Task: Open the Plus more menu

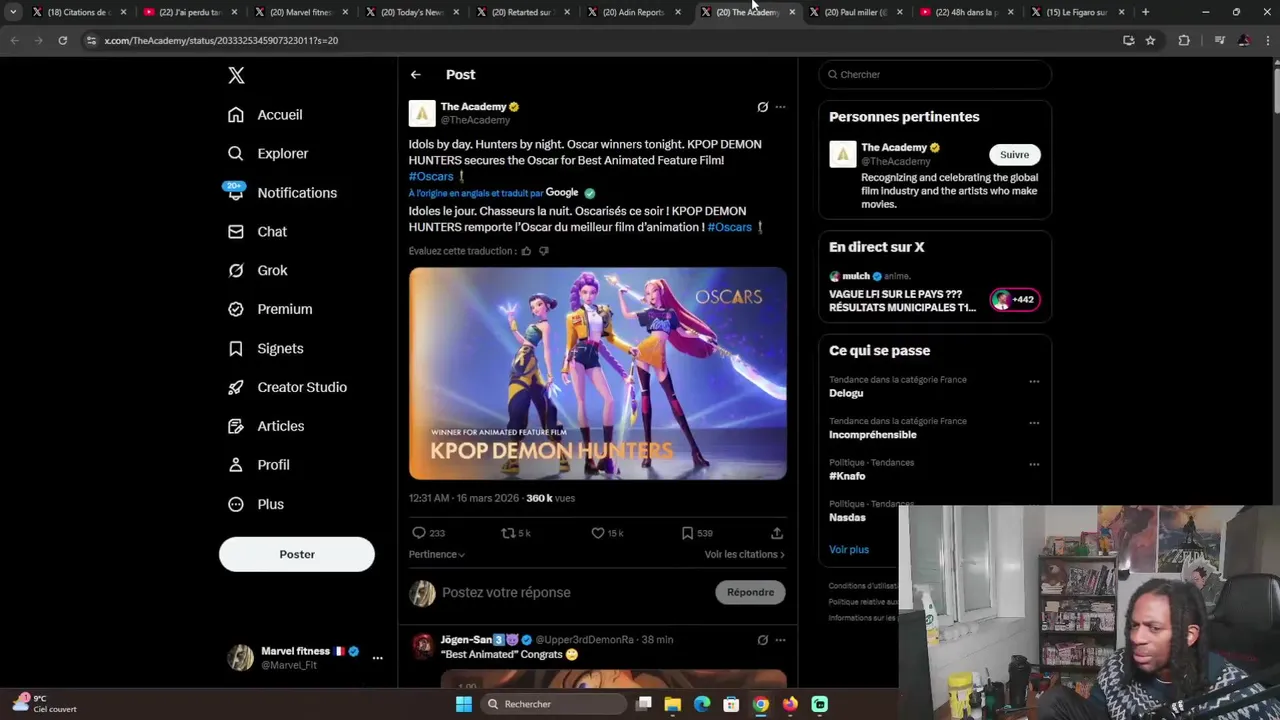Action: 255,505
